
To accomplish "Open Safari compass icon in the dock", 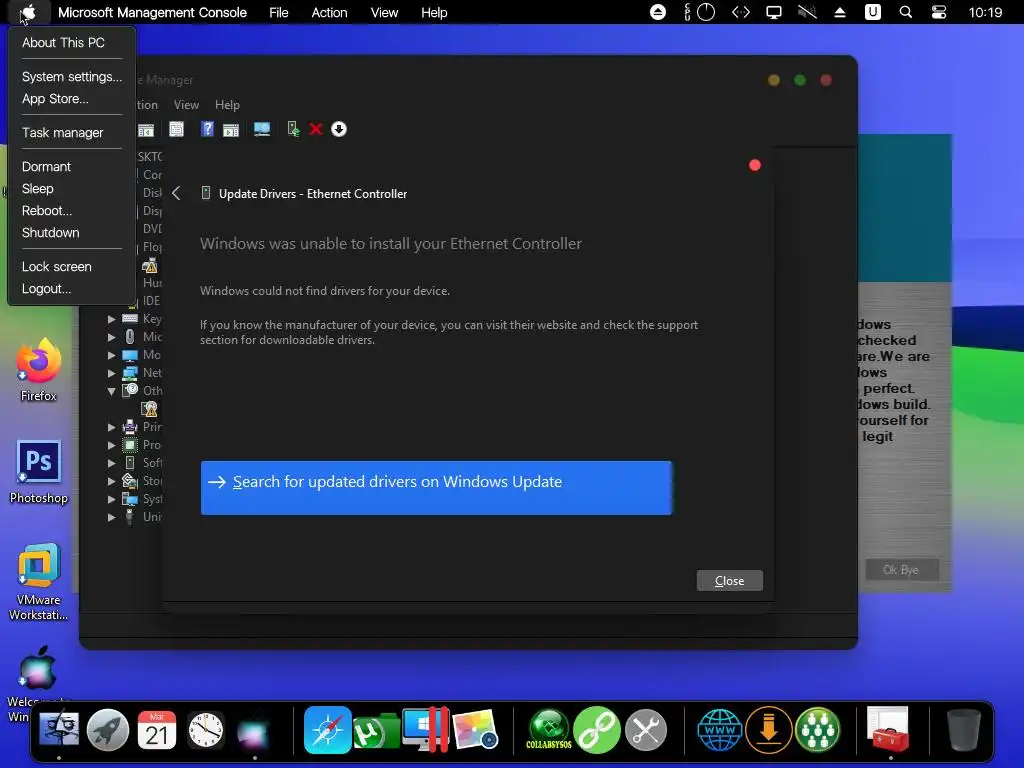I will coord(328,729).
